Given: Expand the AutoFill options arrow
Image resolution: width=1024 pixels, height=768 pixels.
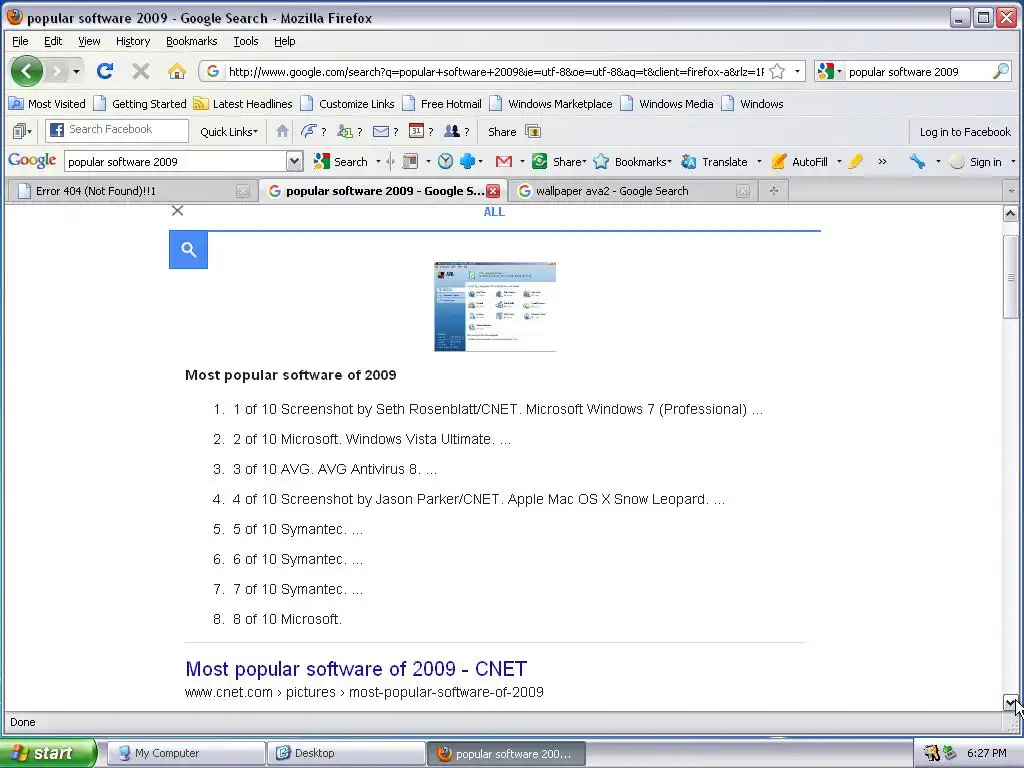Looking at the screenshot, I should point(839,161).
